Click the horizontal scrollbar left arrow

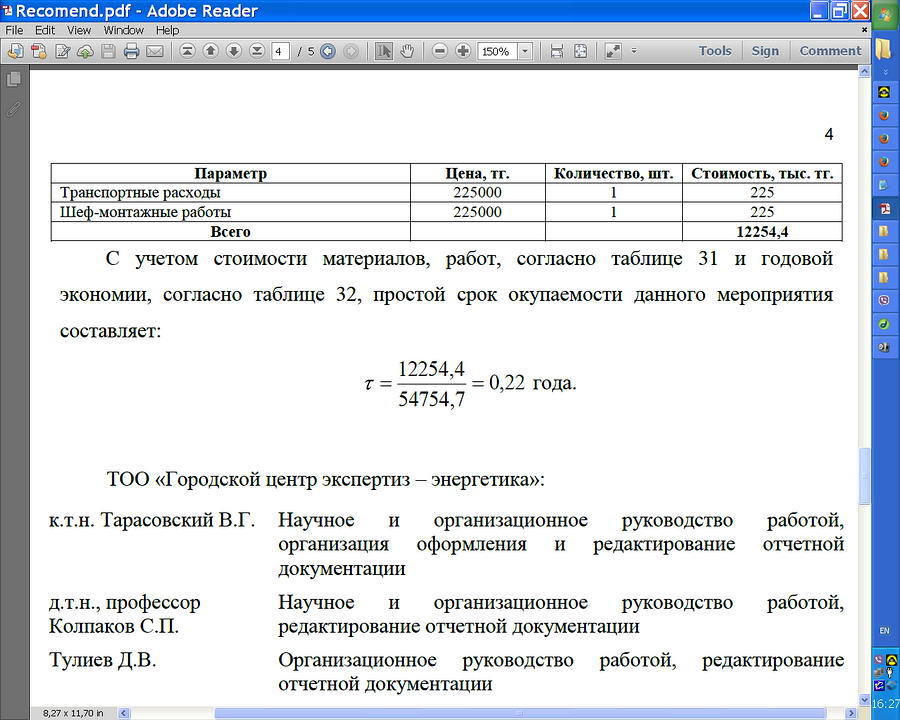tap(123, 713)
